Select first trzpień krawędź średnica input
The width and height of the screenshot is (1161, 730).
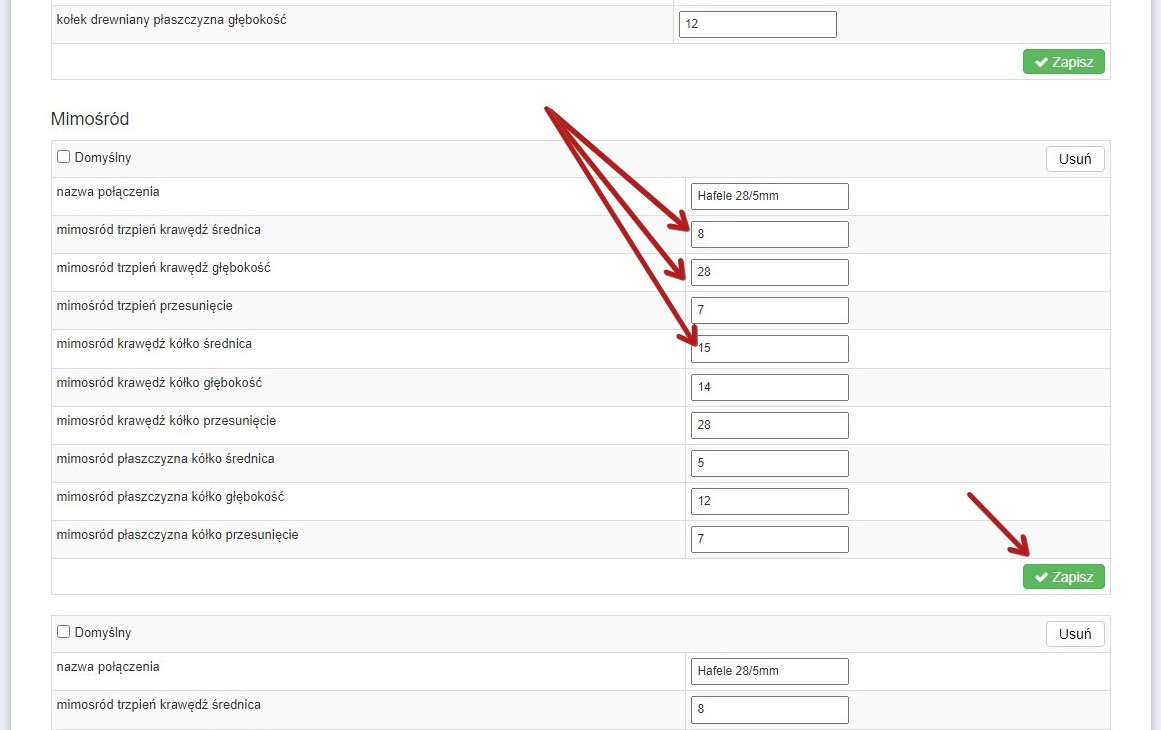pyautogui.click(x=769, y=234)
